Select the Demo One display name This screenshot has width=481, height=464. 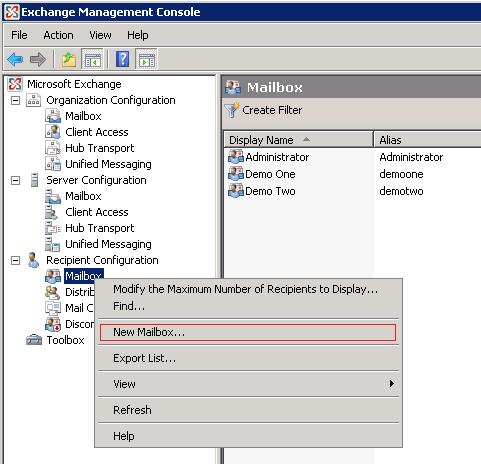coord(270,174)
